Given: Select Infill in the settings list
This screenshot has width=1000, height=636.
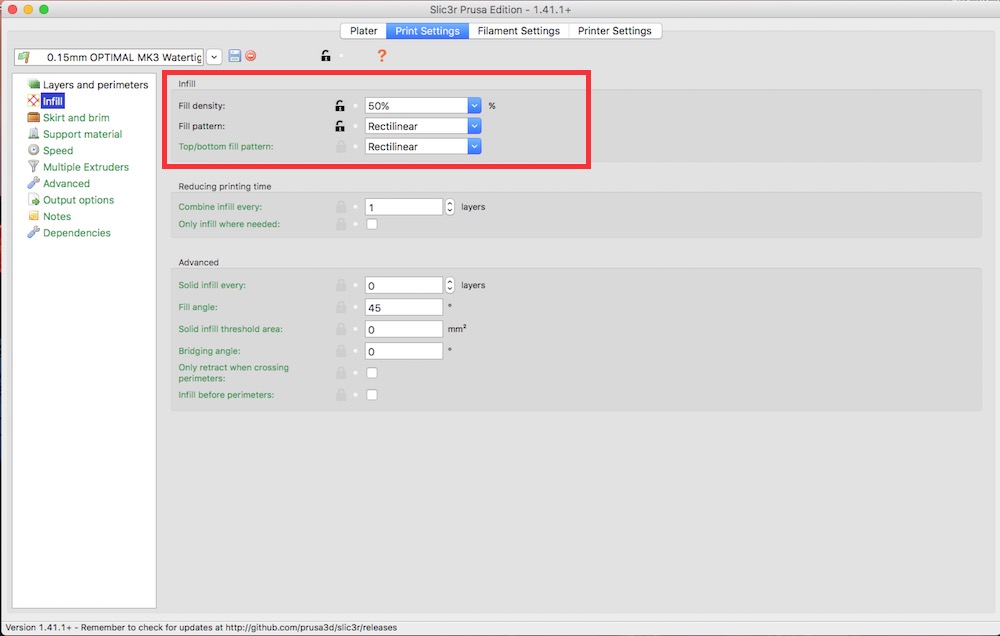Looking at the screenshot, I should 52,101.
